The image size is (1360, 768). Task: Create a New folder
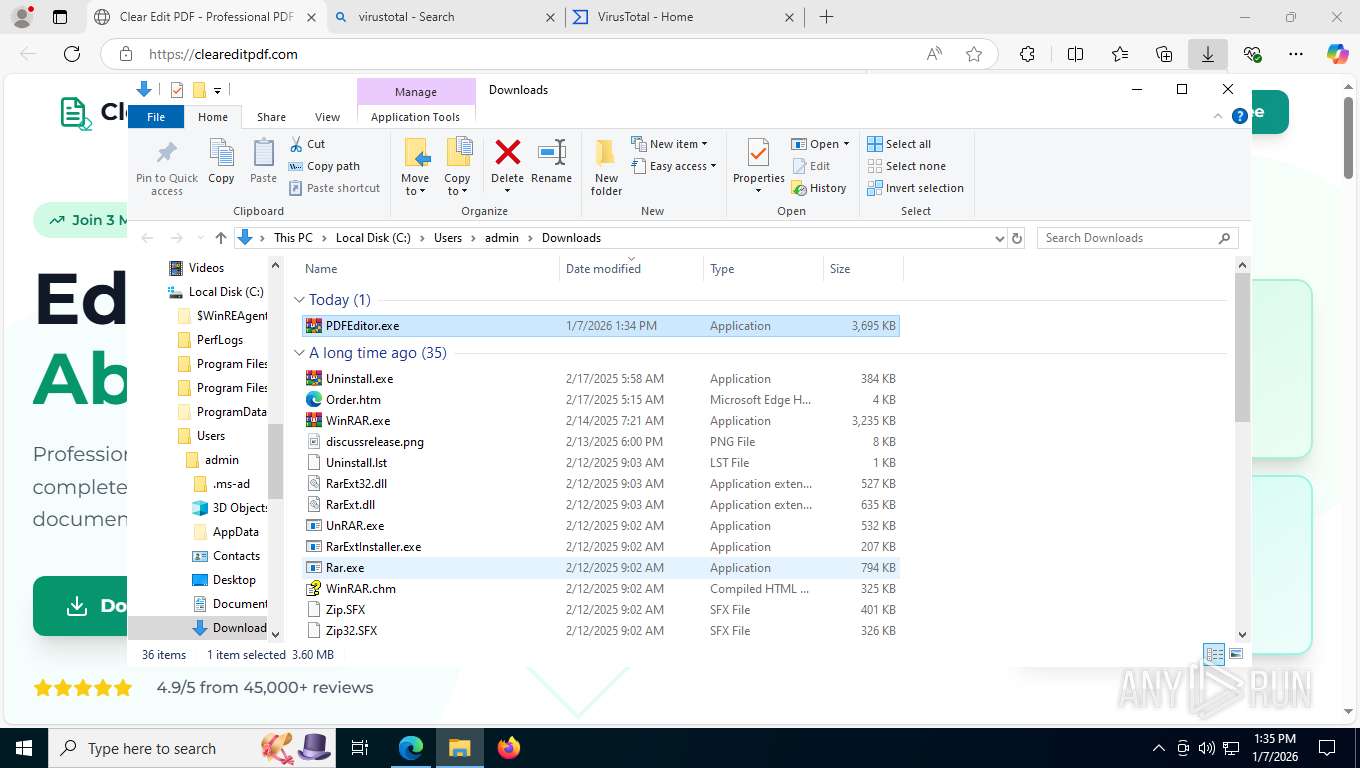606,167
